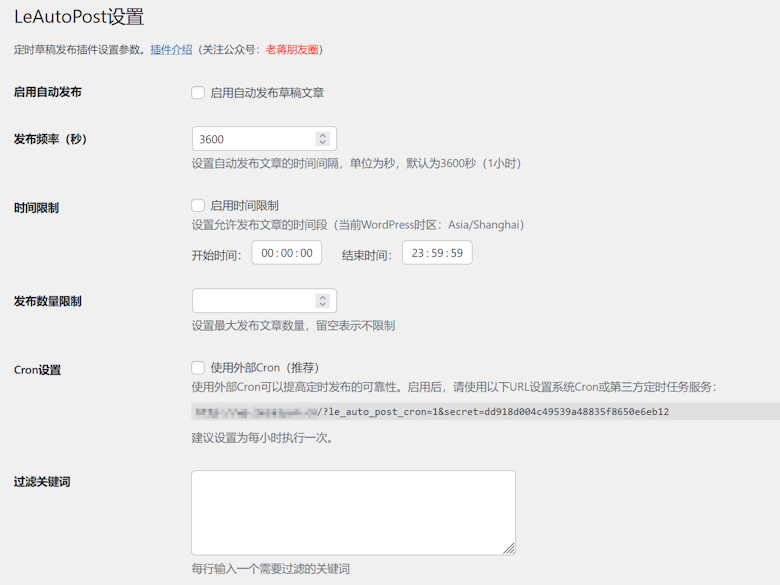The image size is (780, 585).
Task: Click the 过滤关键词 row label
Action: [x=42, y=482]
